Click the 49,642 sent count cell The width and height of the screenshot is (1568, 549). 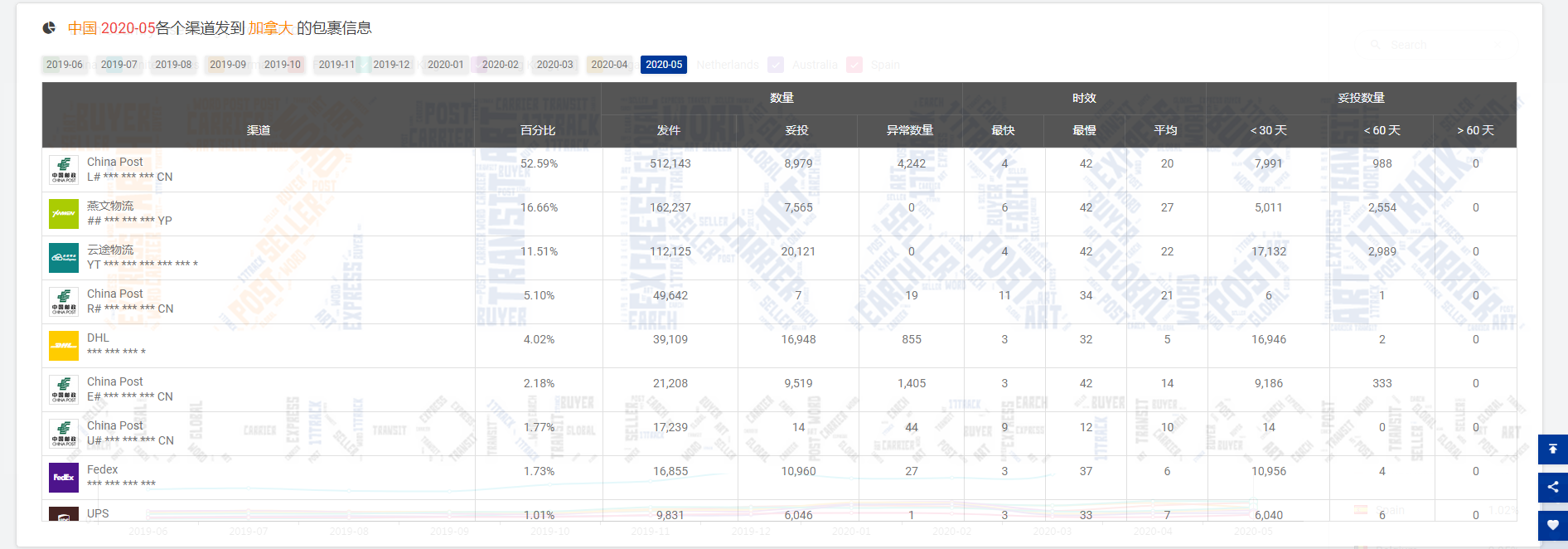tap(670, 295)
